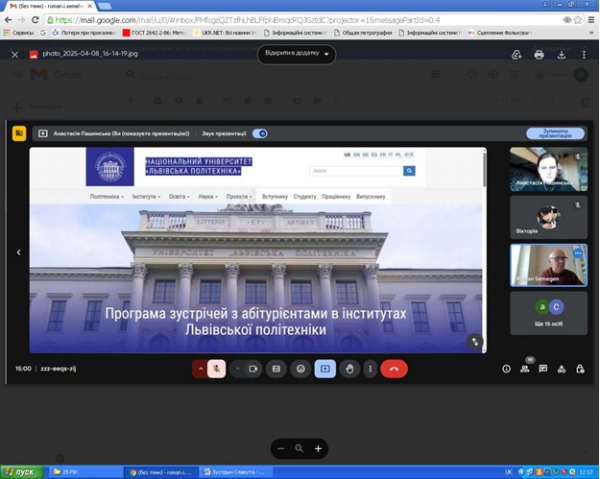Zoom in using the plus button
The width and height of the screenshot is (600, 479).
click(x=318, y=448)
